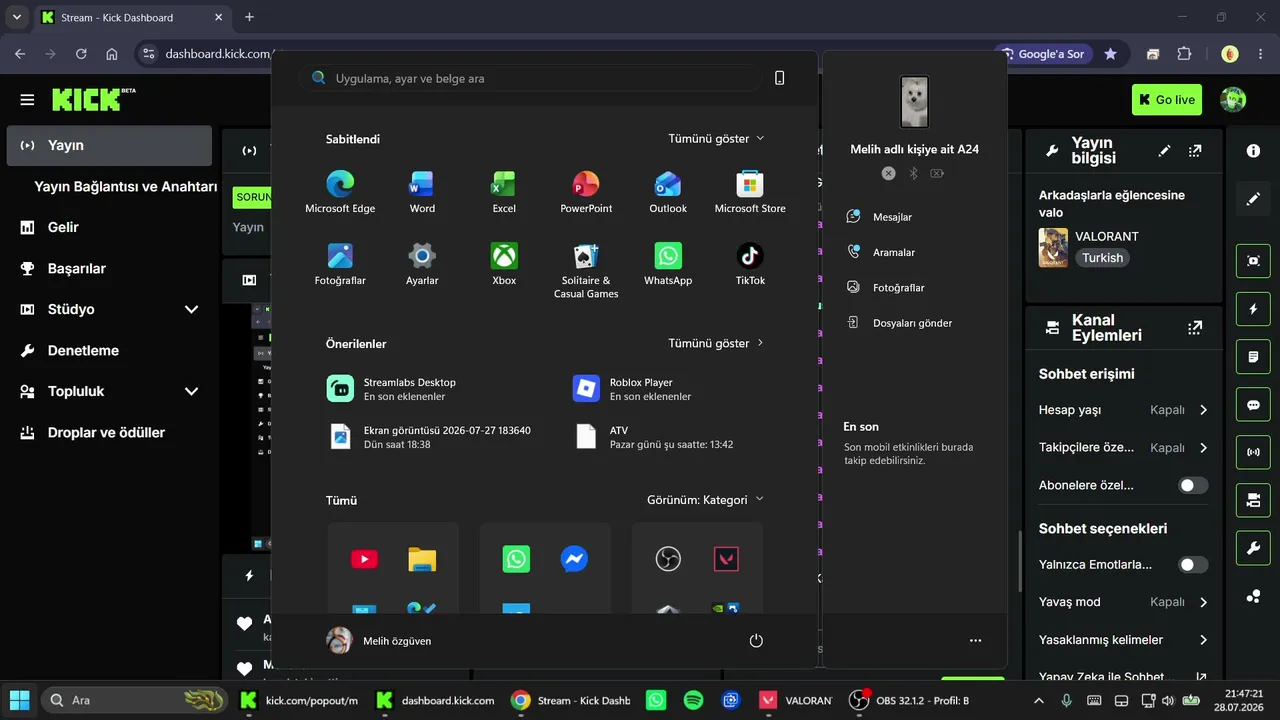Image resolution: width=1280 pixels, height=720 pixels.
Task: Select Yayın in Kick sidebar
Action: pyautogui.click(x=109, y=145)
